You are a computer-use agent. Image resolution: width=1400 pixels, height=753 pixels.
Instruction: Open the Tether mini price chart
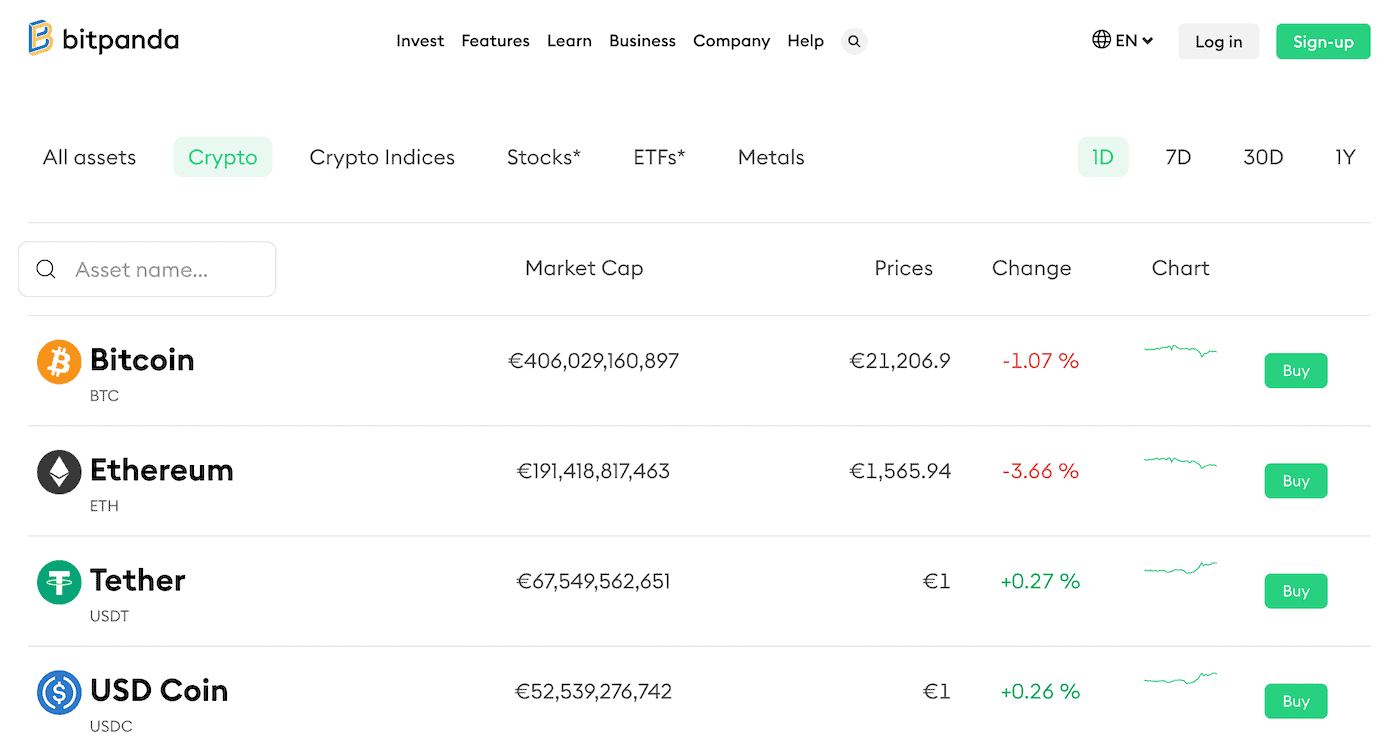[1180, 569]
